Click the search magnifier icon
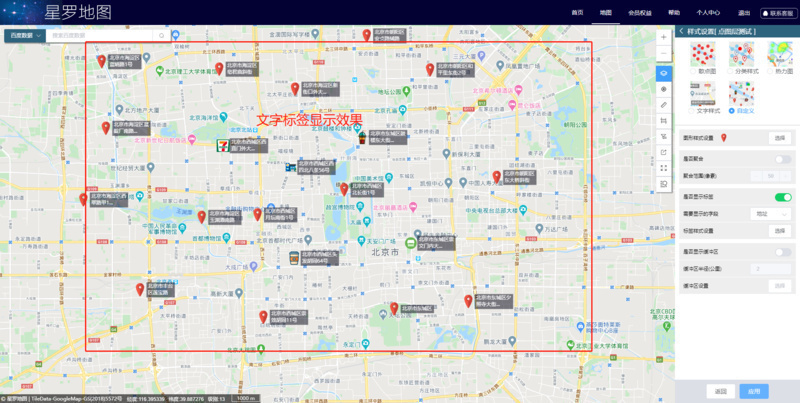The width and height of the screenshot is (800, 403). [x=161, y=36]
